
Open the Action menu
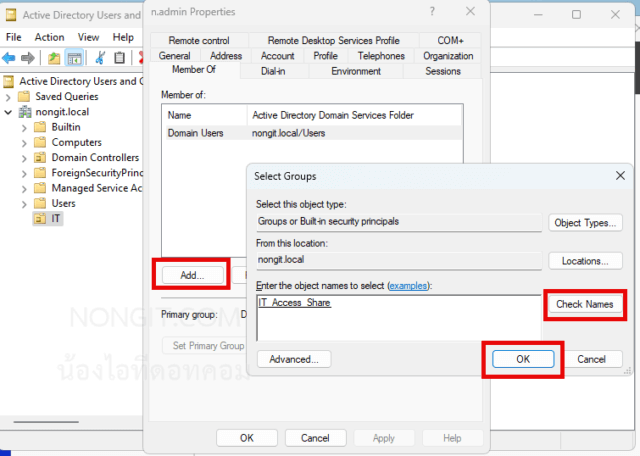tap(49, 37)
